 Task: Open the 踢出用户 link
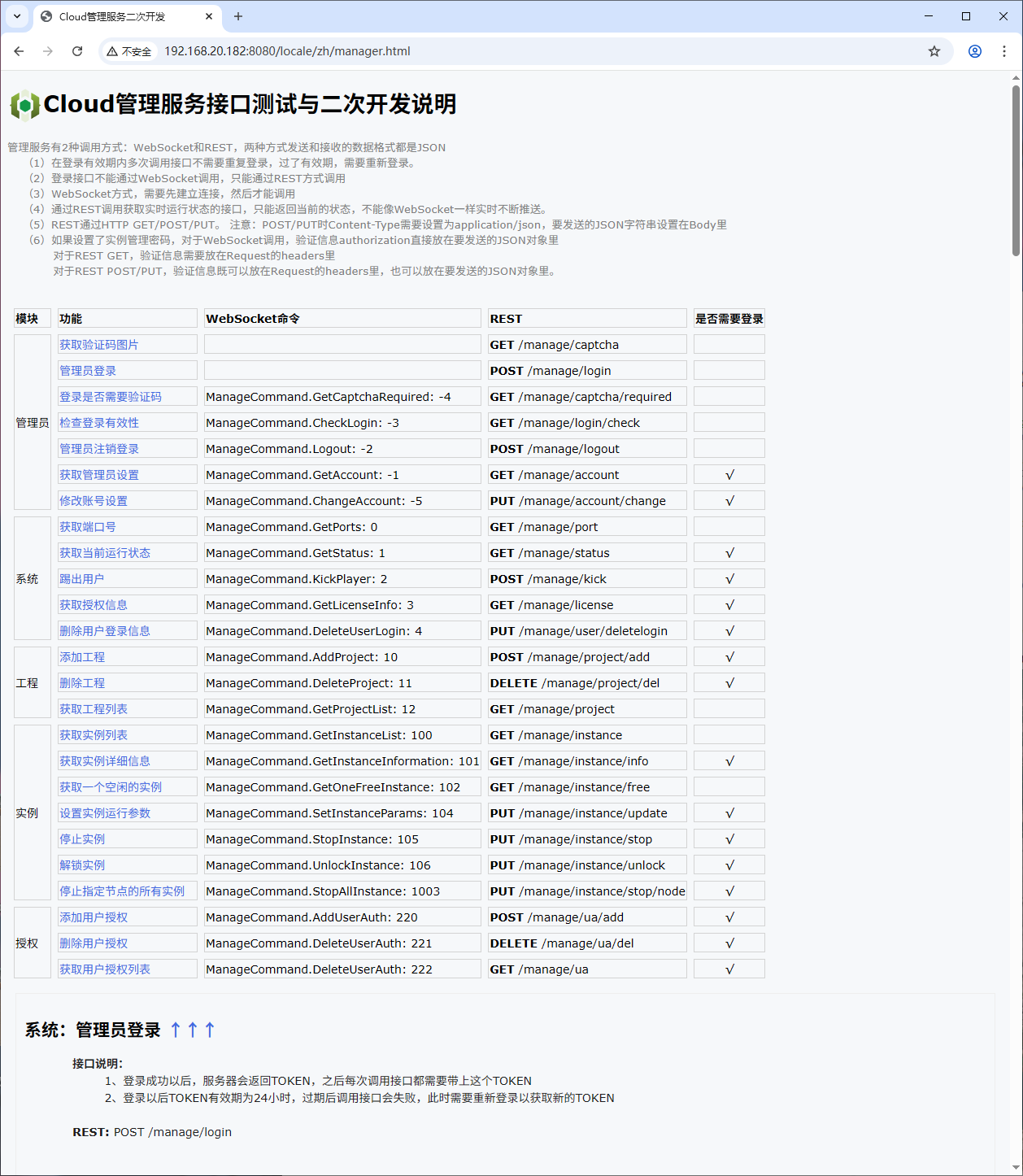[81, 579]
